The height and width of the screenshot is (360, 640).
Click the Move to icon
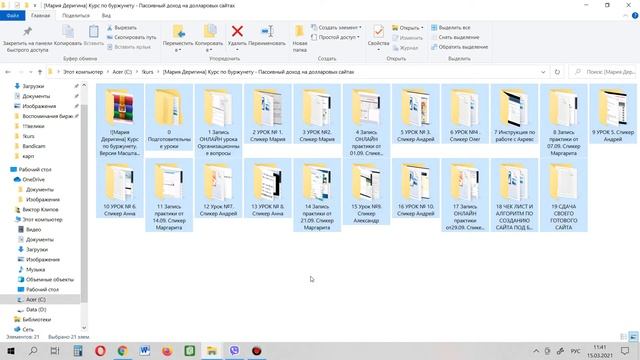178,31
